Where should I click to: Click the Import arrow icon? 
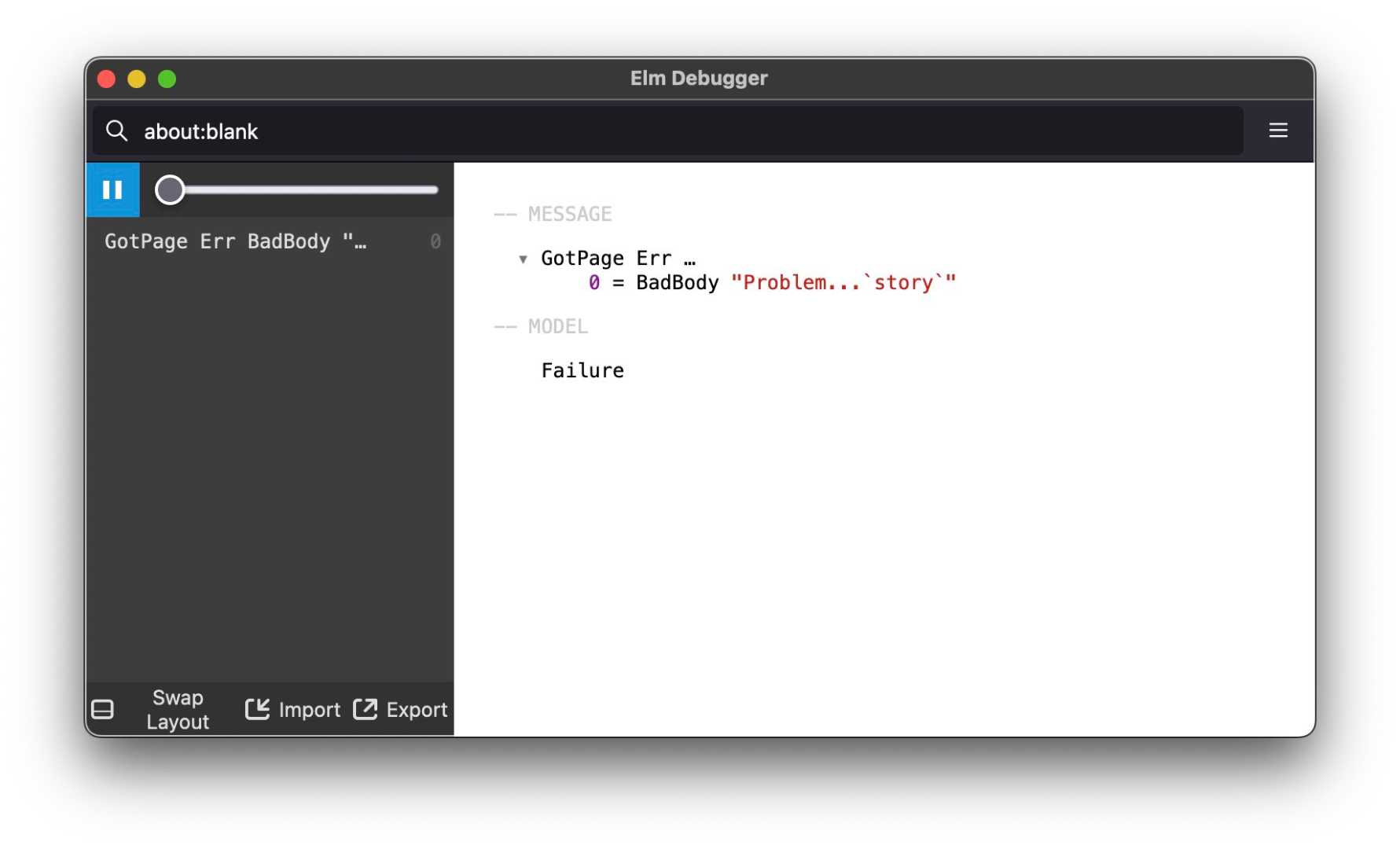pyautogui.click(x=257, y=709)
